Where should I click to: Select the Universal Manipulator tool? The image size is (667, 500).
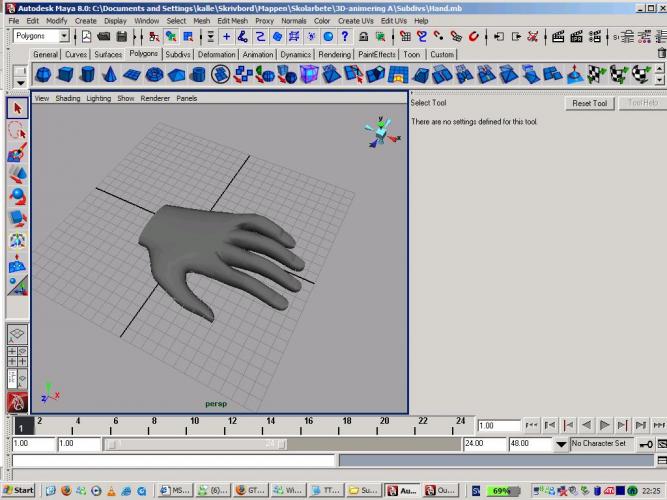[17, 241]
